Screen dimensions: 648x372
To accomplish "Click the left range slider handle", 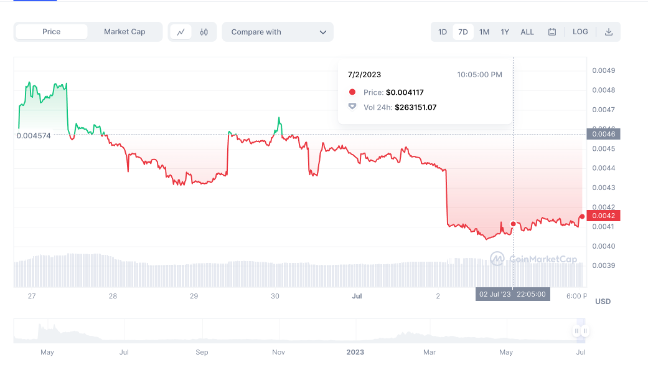I will tap(577, 331).
